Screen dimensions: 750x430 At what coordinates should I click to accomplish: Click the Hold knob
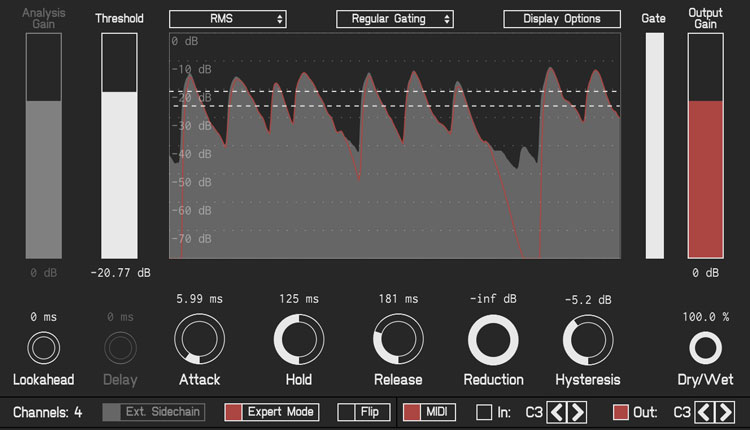pos(298,341)
